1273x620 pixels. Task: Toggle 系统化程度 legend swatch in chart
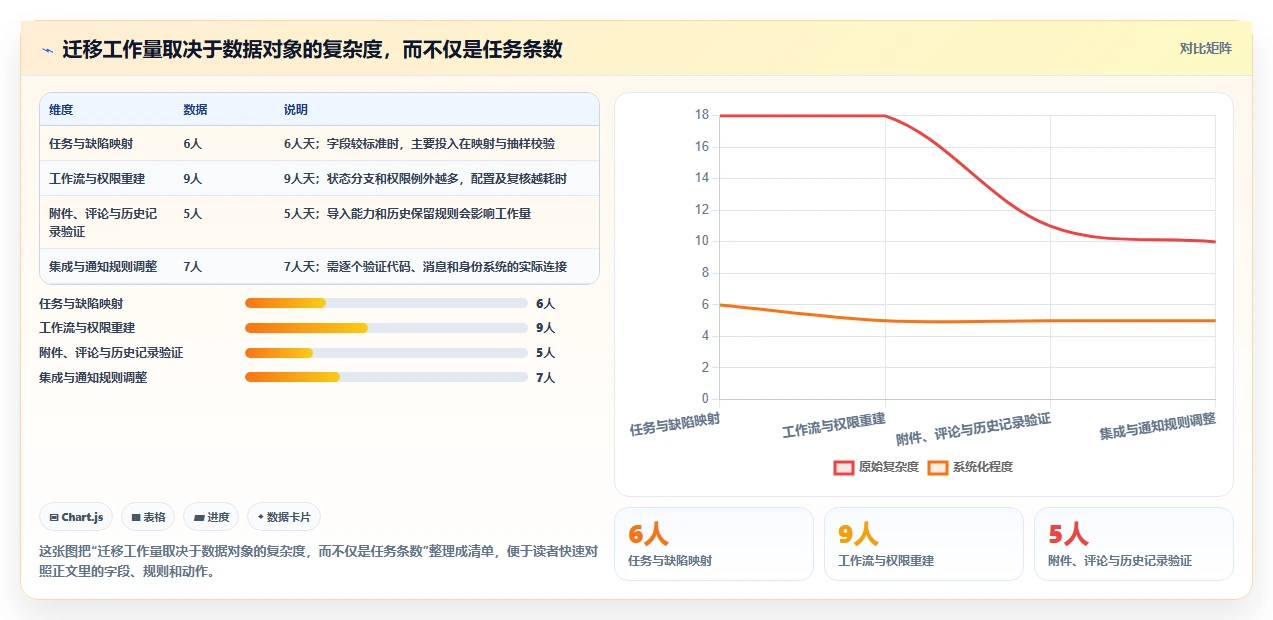point(937,467)
